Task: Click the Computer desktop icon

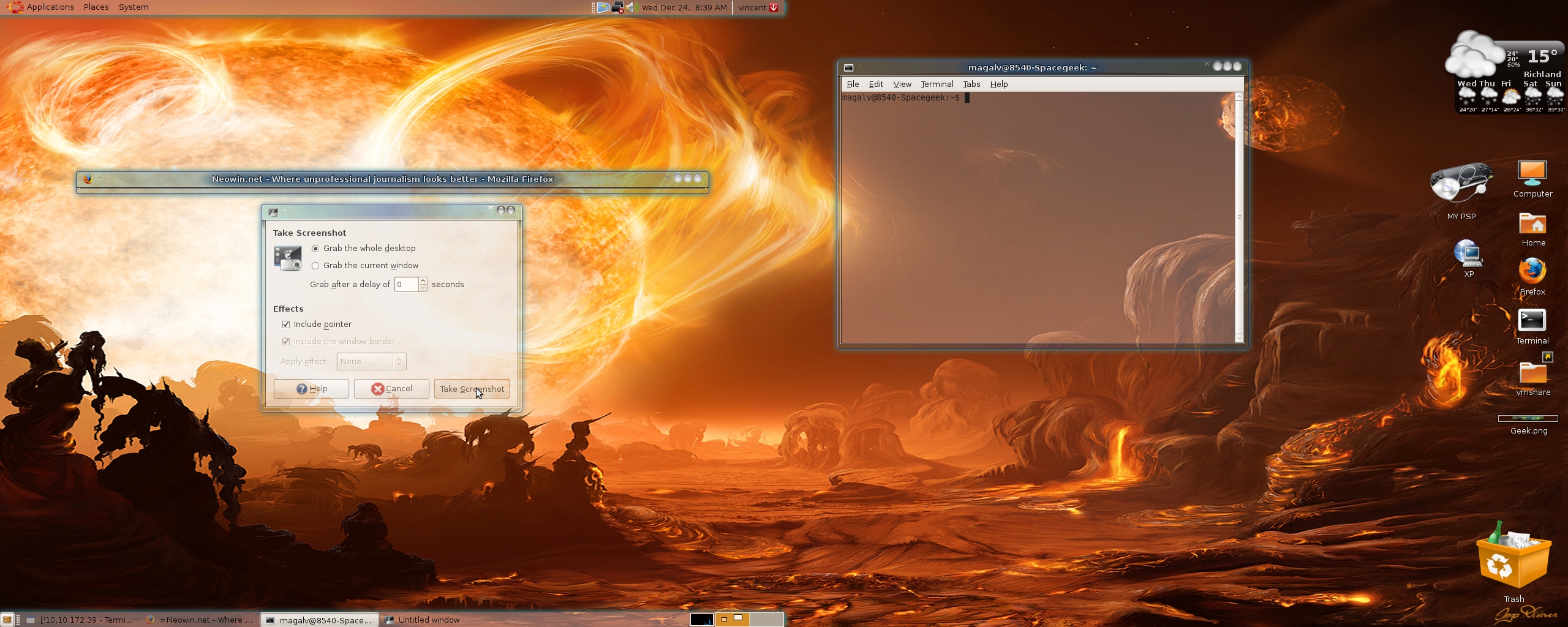Action: pos(1532,174)
